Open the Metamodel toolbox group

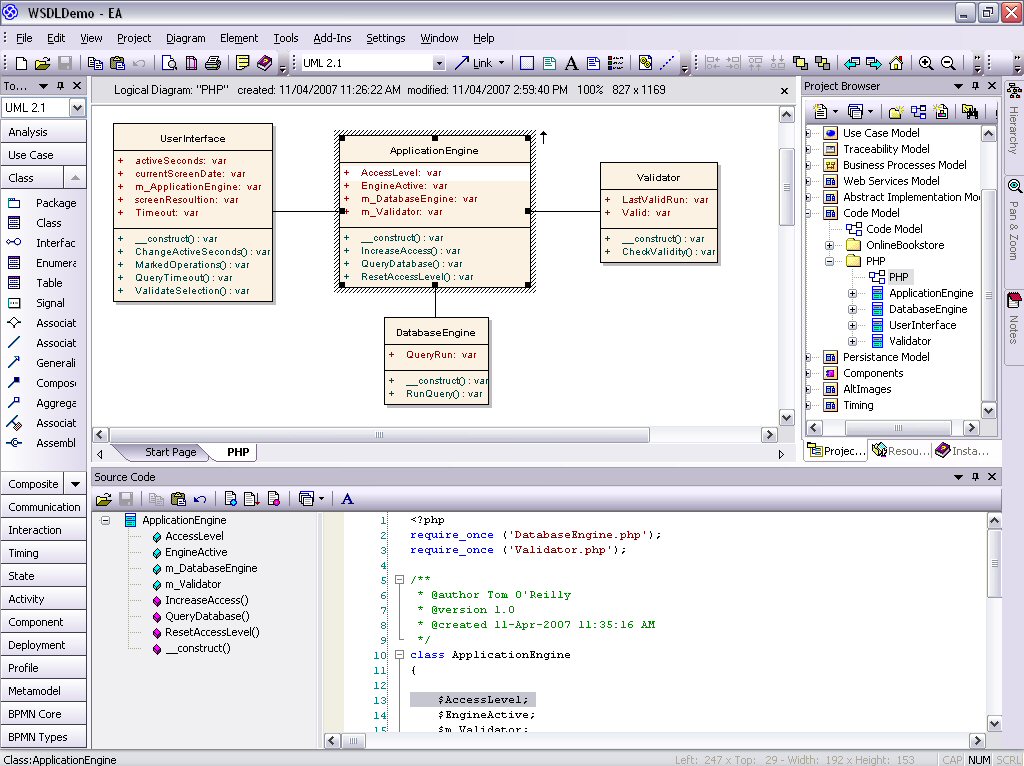coord(43,691)
